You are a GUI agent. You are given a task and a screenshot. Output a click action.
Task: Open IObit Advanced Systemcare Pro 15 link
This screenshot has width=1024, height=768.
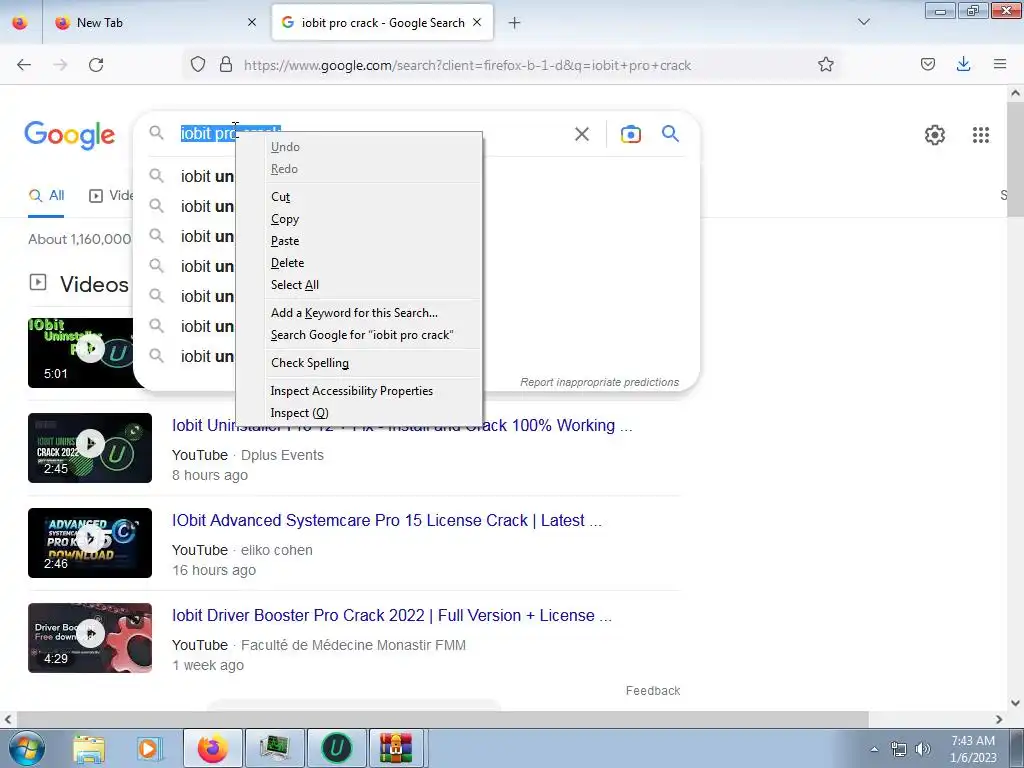[387, 520]
